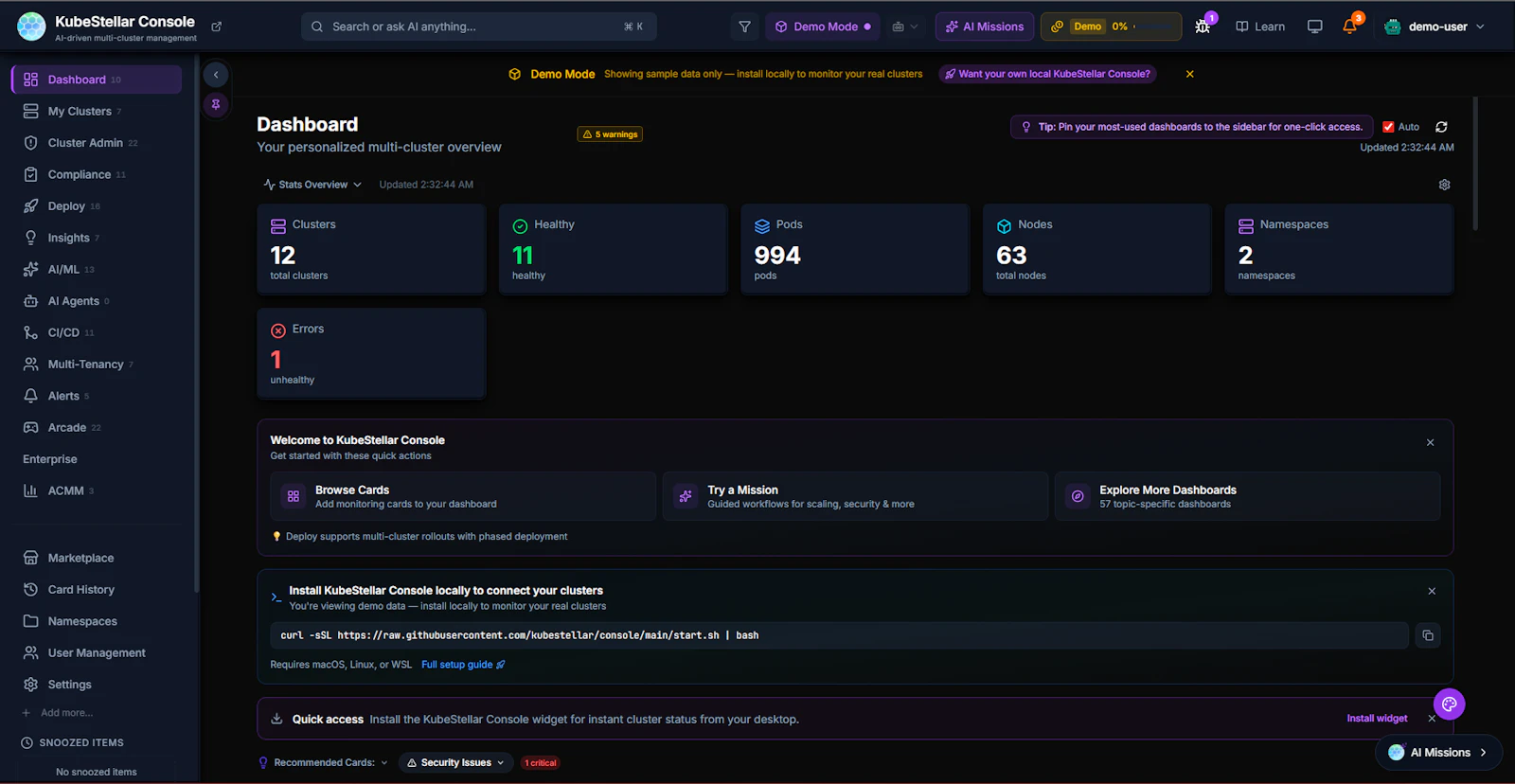Go to AI Agents
Image resolution: width=1515 pixels, height=784 pixels.
(97, 301)
